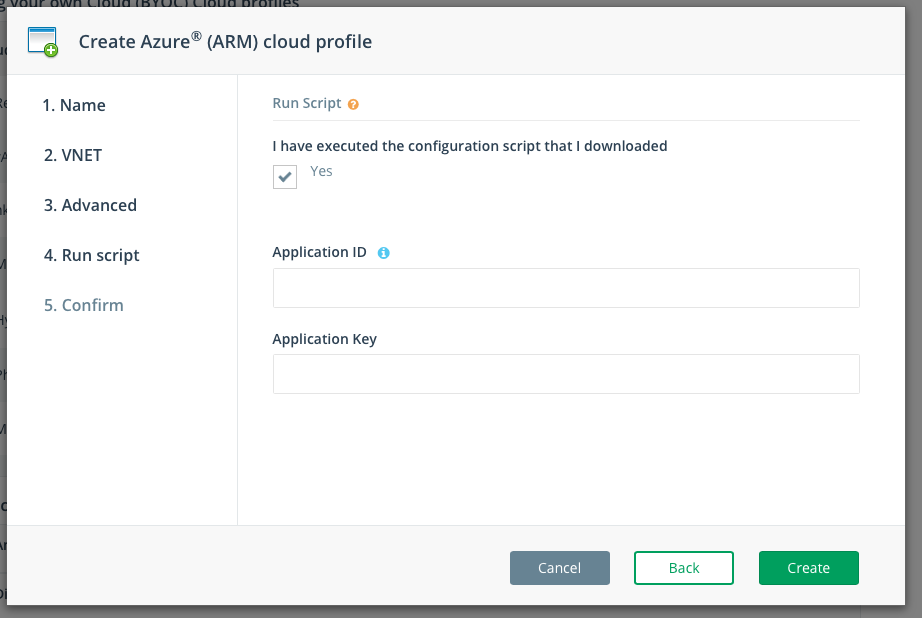Uncheck the Yes configuration script checkbox
This screenshot has height=618, width=922.
click(285, 176)
